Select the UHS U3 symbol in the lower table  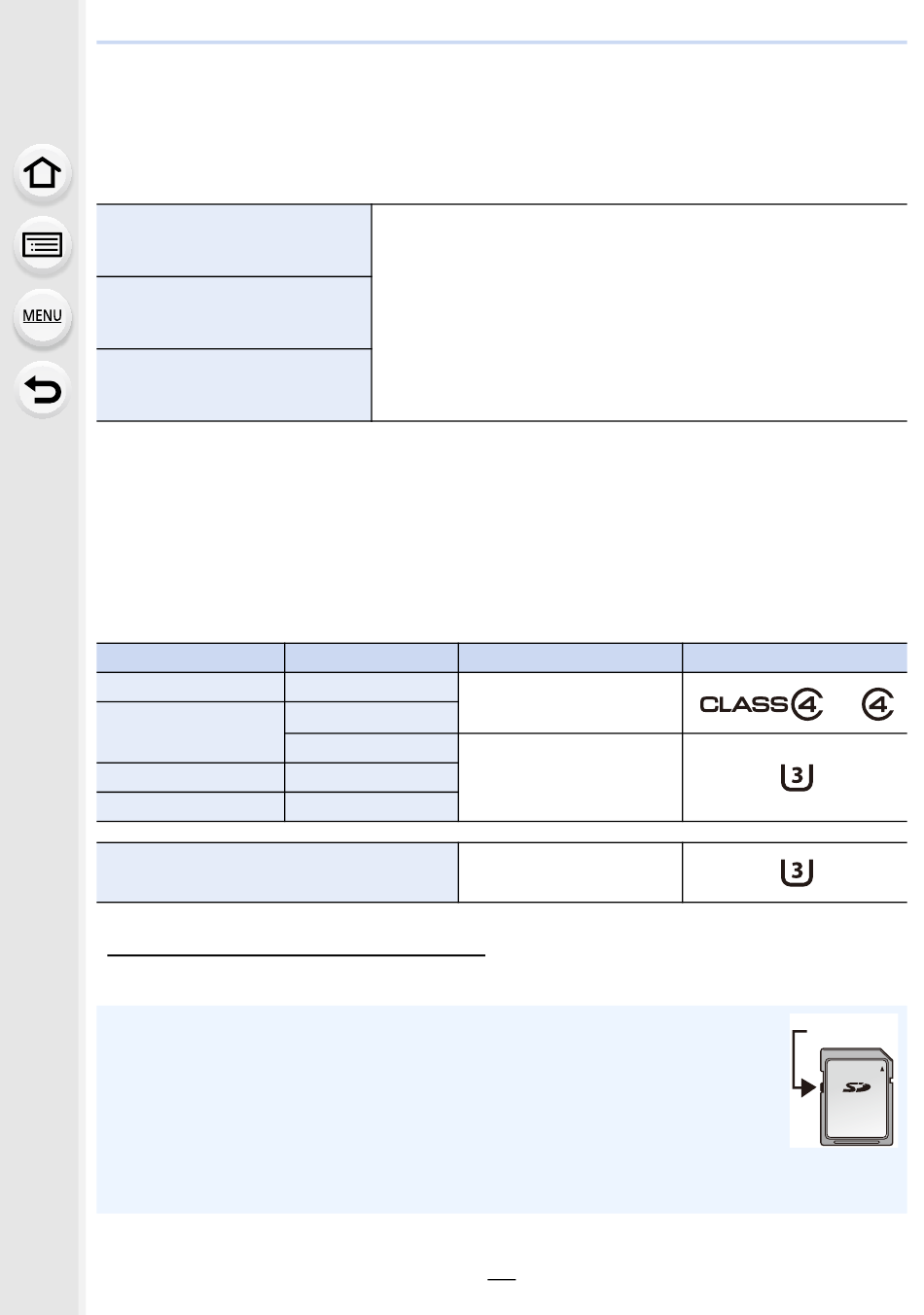797,872
